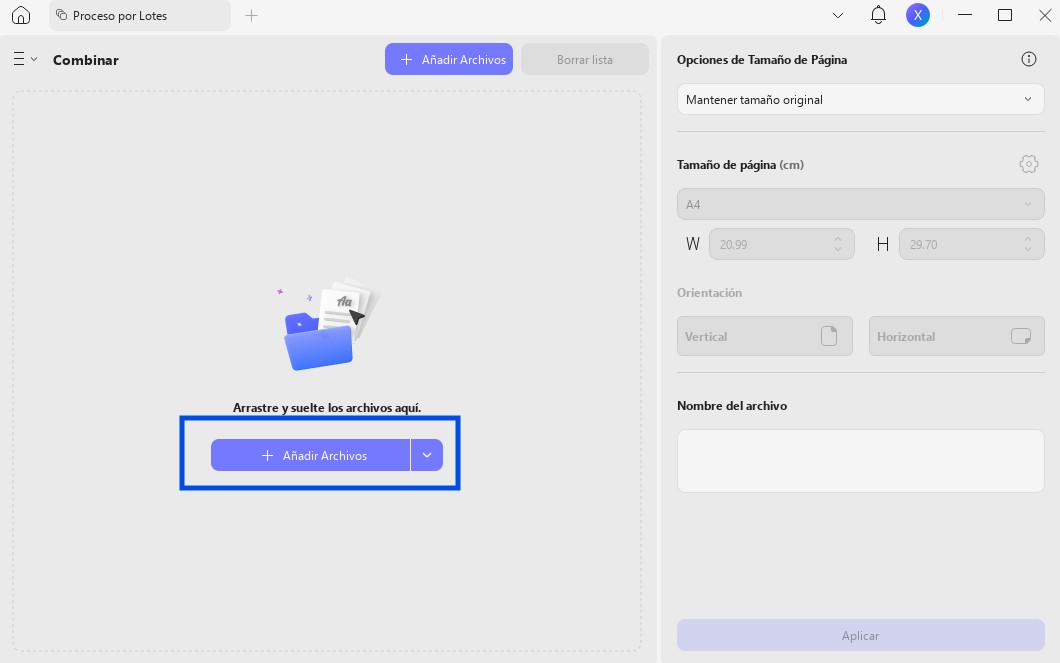
Task: Open a new tab with the plus icon
Action: click(x=251, y=16)
